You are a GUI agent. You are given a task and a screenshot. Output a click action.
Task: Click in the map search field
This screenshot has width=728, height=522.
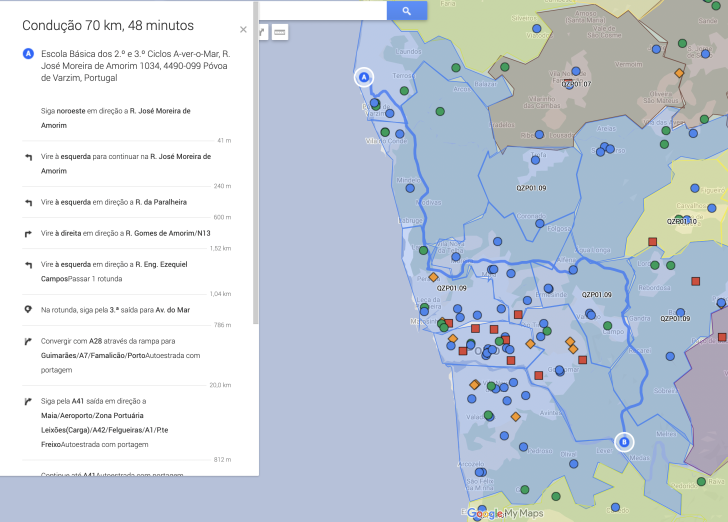[320, 10]
